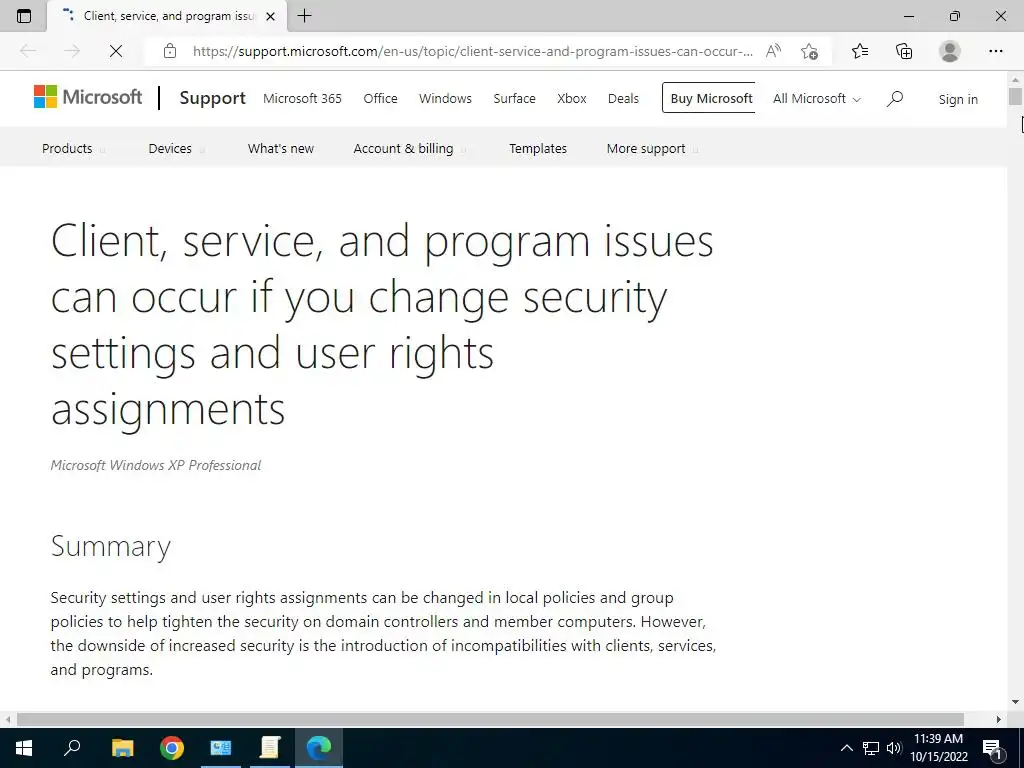
Task: Click the Summary heading
Action: click(110, 547)
